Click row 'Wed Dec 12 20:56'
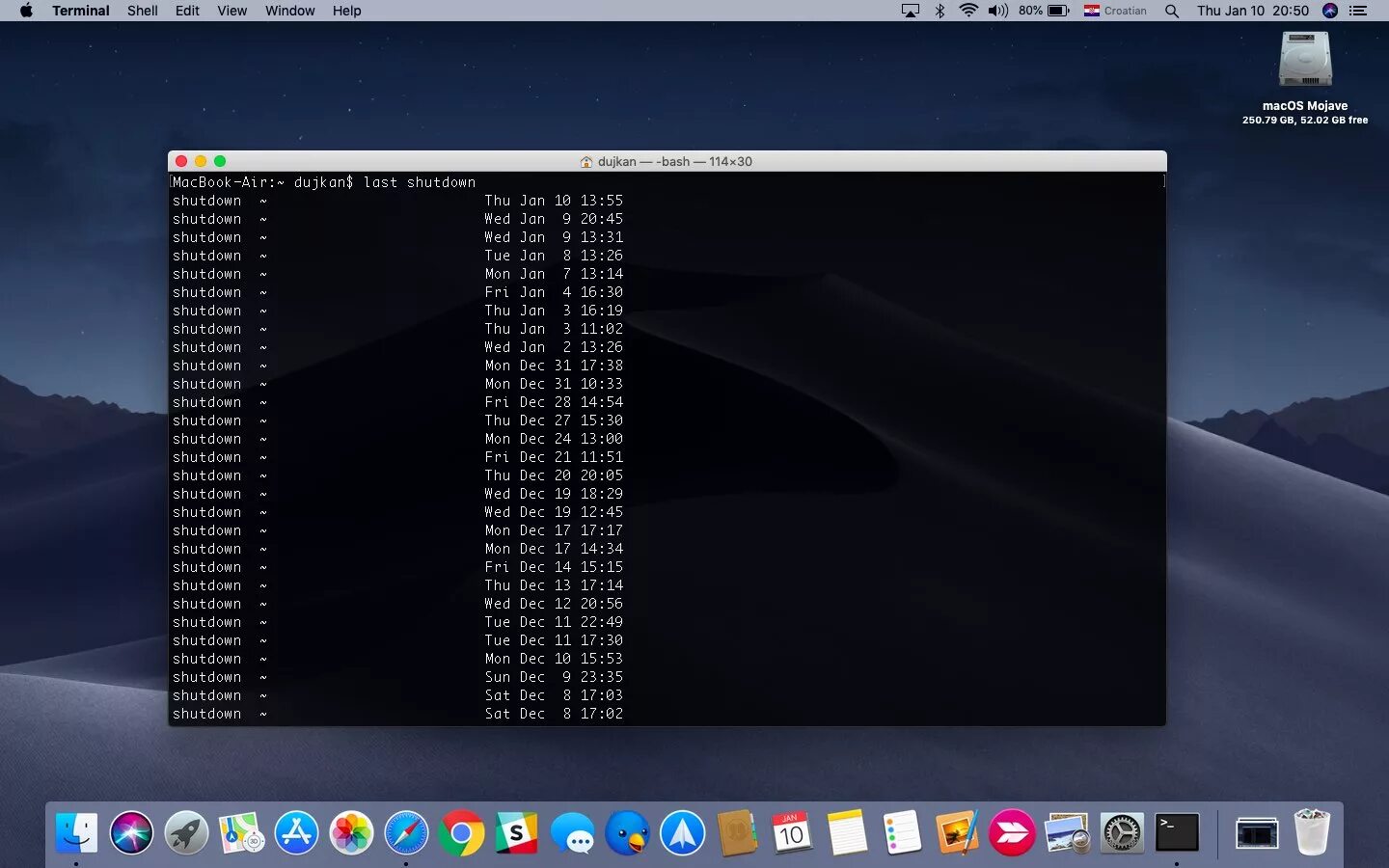Viewport: 1389px width, 868px height. 397,604
